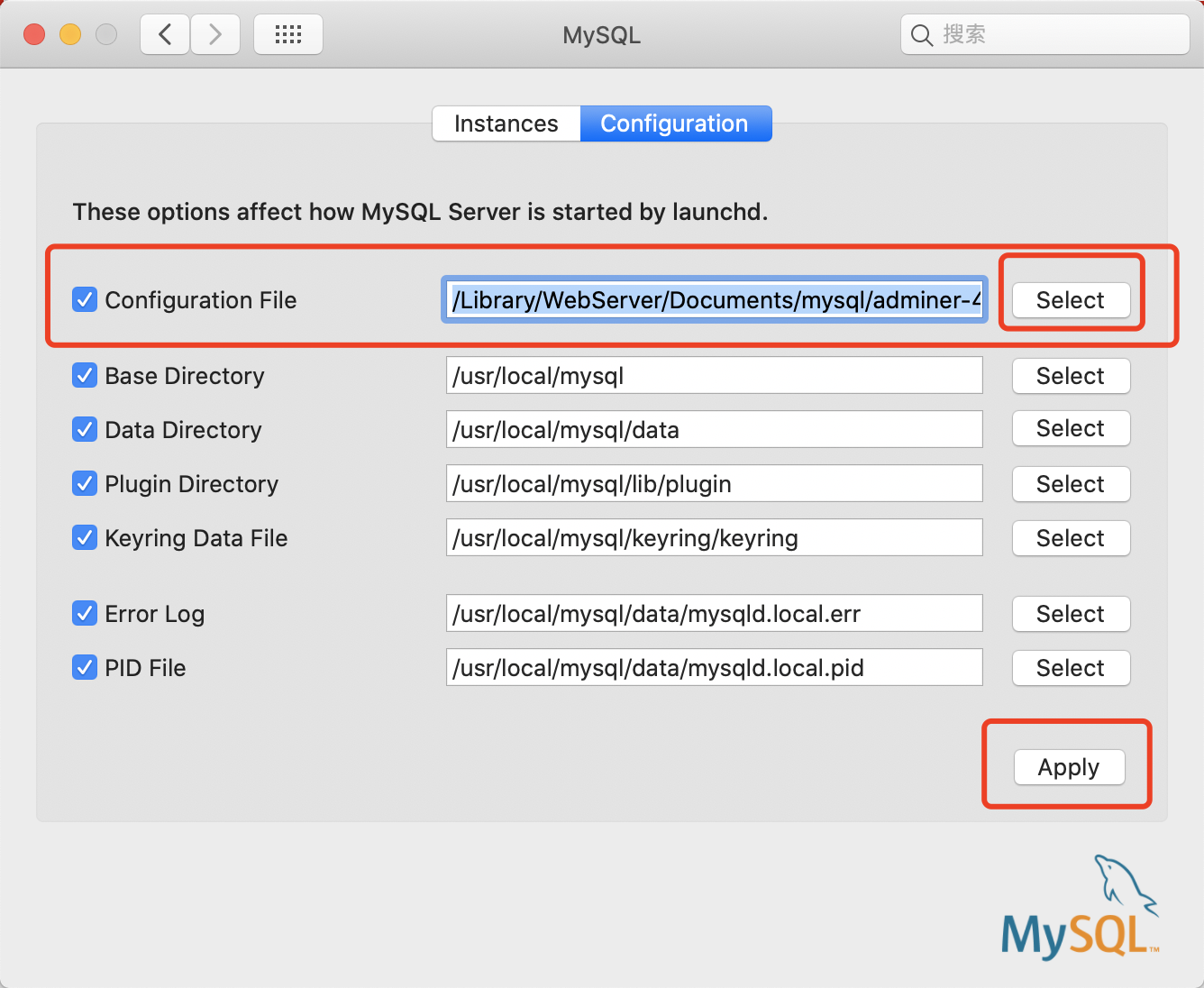
Task: Open Select for Keyring Data File
Action: point(1071,538)
